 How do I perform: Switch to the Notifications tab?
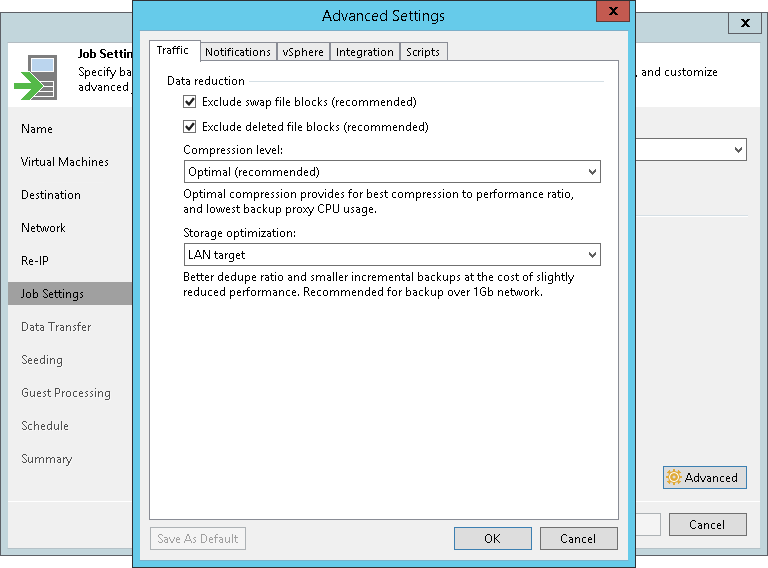pyautogui.click(x=238, y=52)
